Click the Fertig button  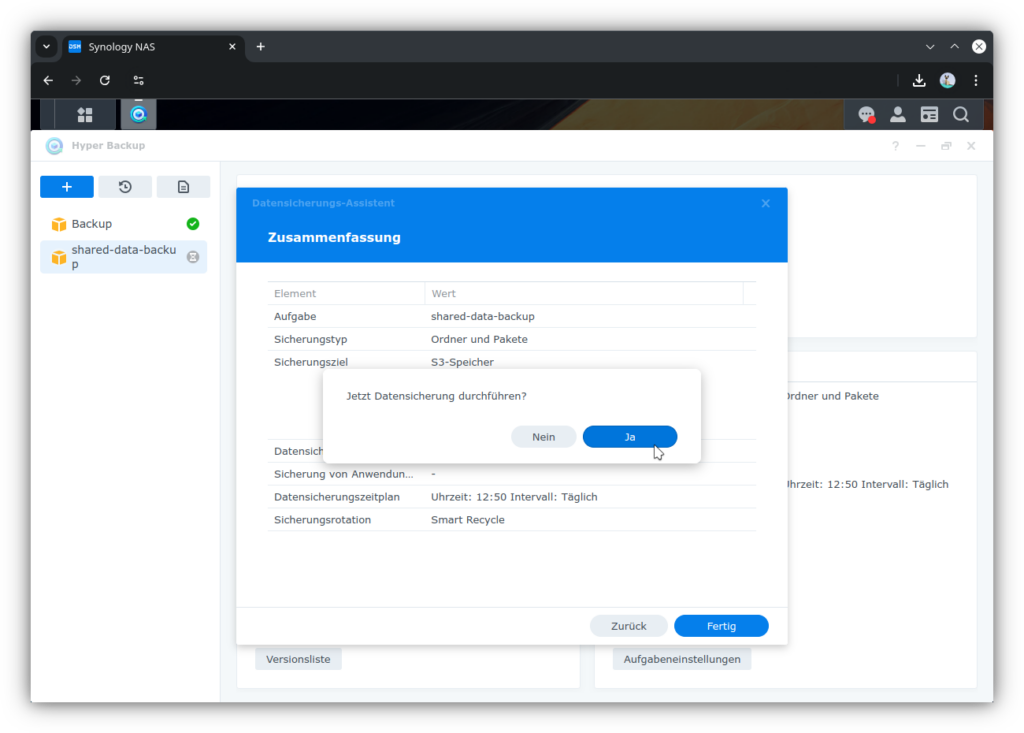tap(721, 626)
